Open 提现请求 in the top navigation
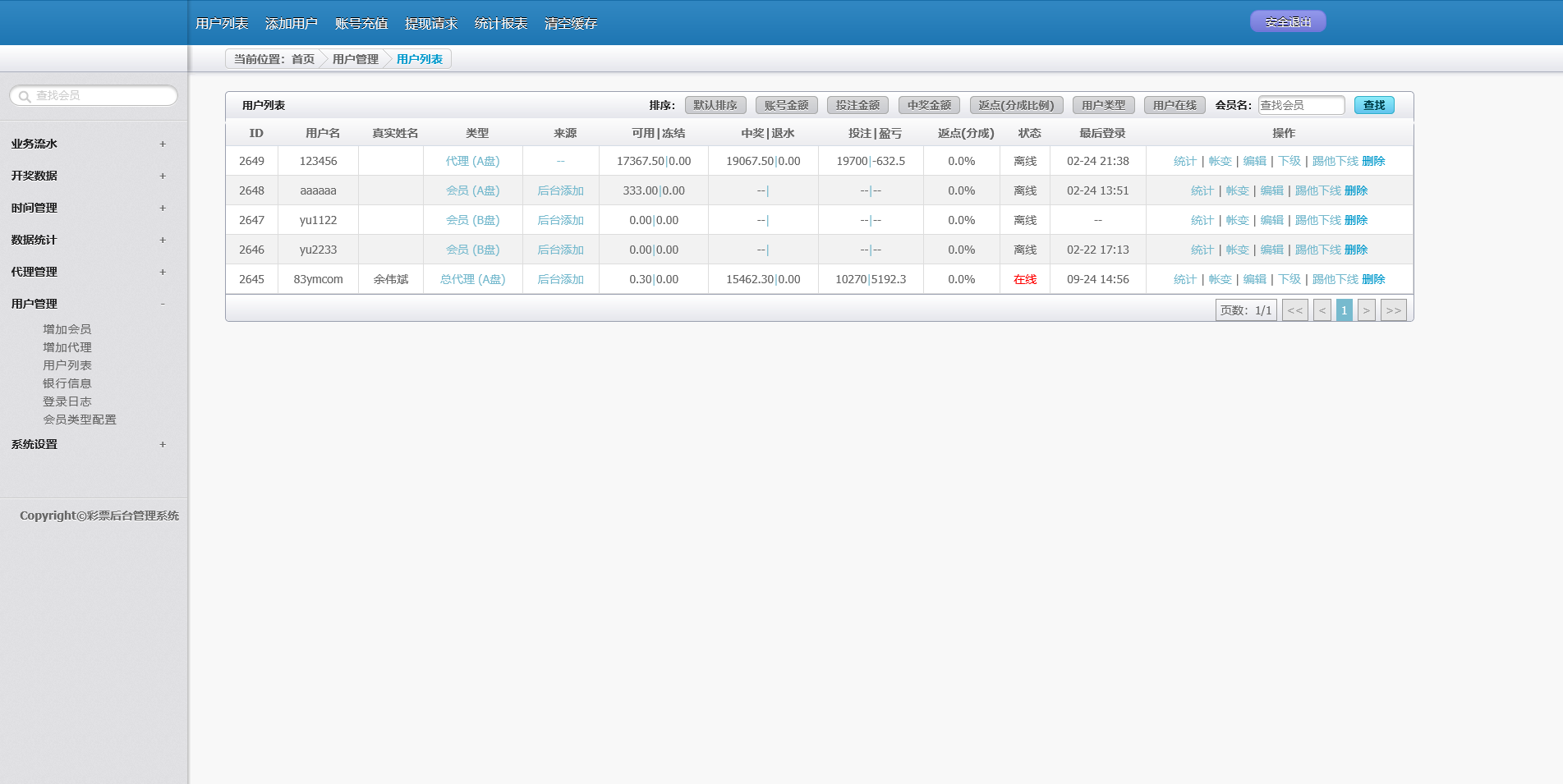Screen dimensions: 1563x784 tap(431, 23)
